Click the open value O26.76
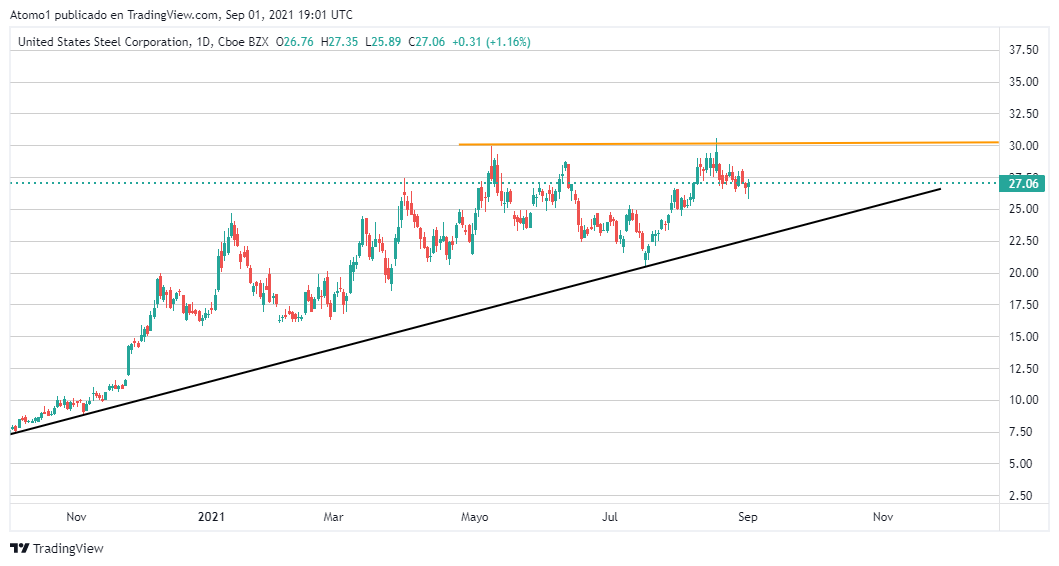The width and height of the screenshot is (1059, 566). click(x=294, y=42)
